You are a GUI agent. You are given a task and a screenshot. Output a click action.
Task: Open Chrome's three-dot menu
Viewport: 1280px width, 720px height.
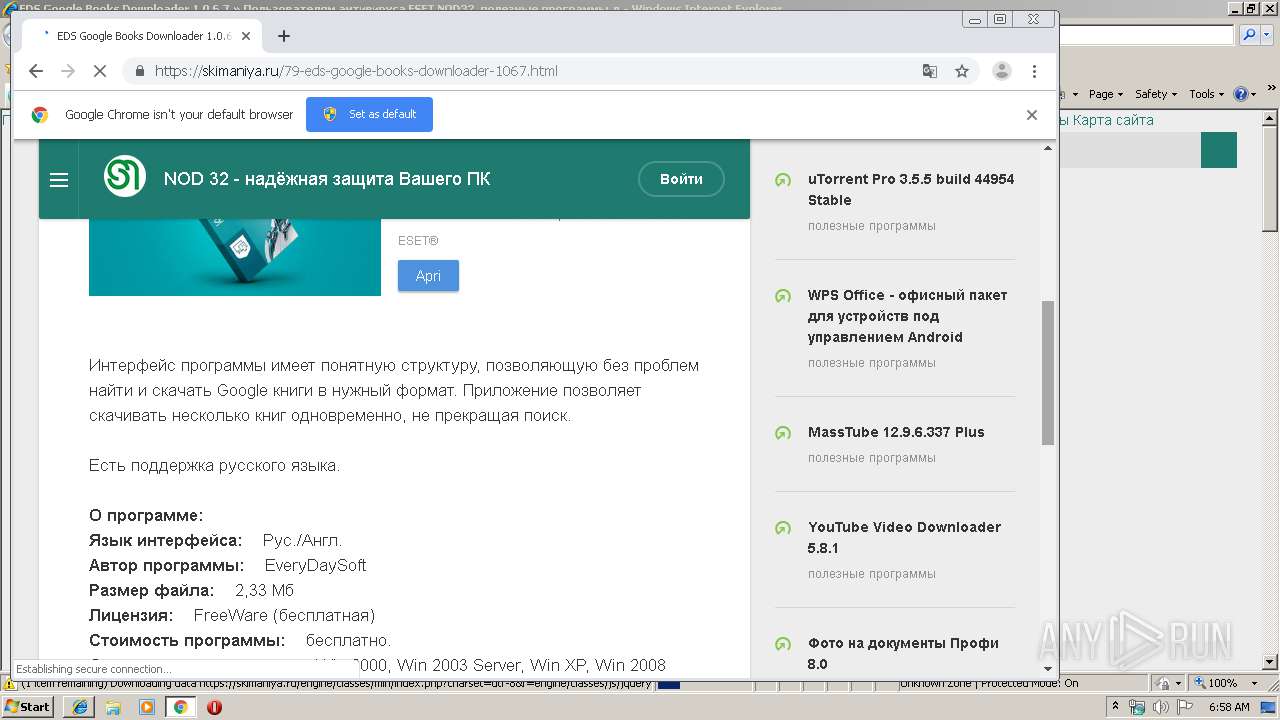click(1034, 71)
